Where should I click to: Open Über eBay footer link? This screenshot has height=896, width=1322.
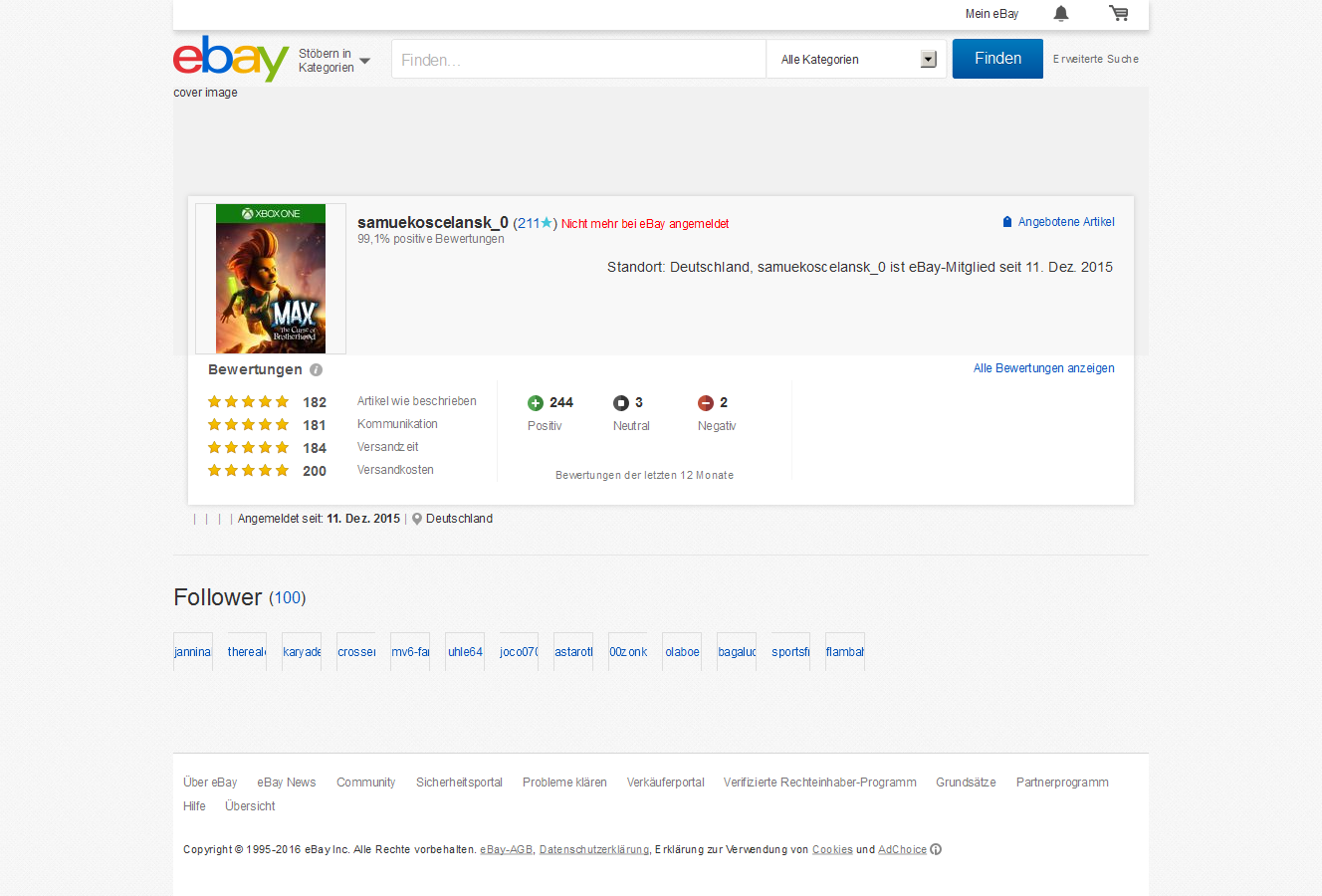pyautogui.click(x=210, y=783)
